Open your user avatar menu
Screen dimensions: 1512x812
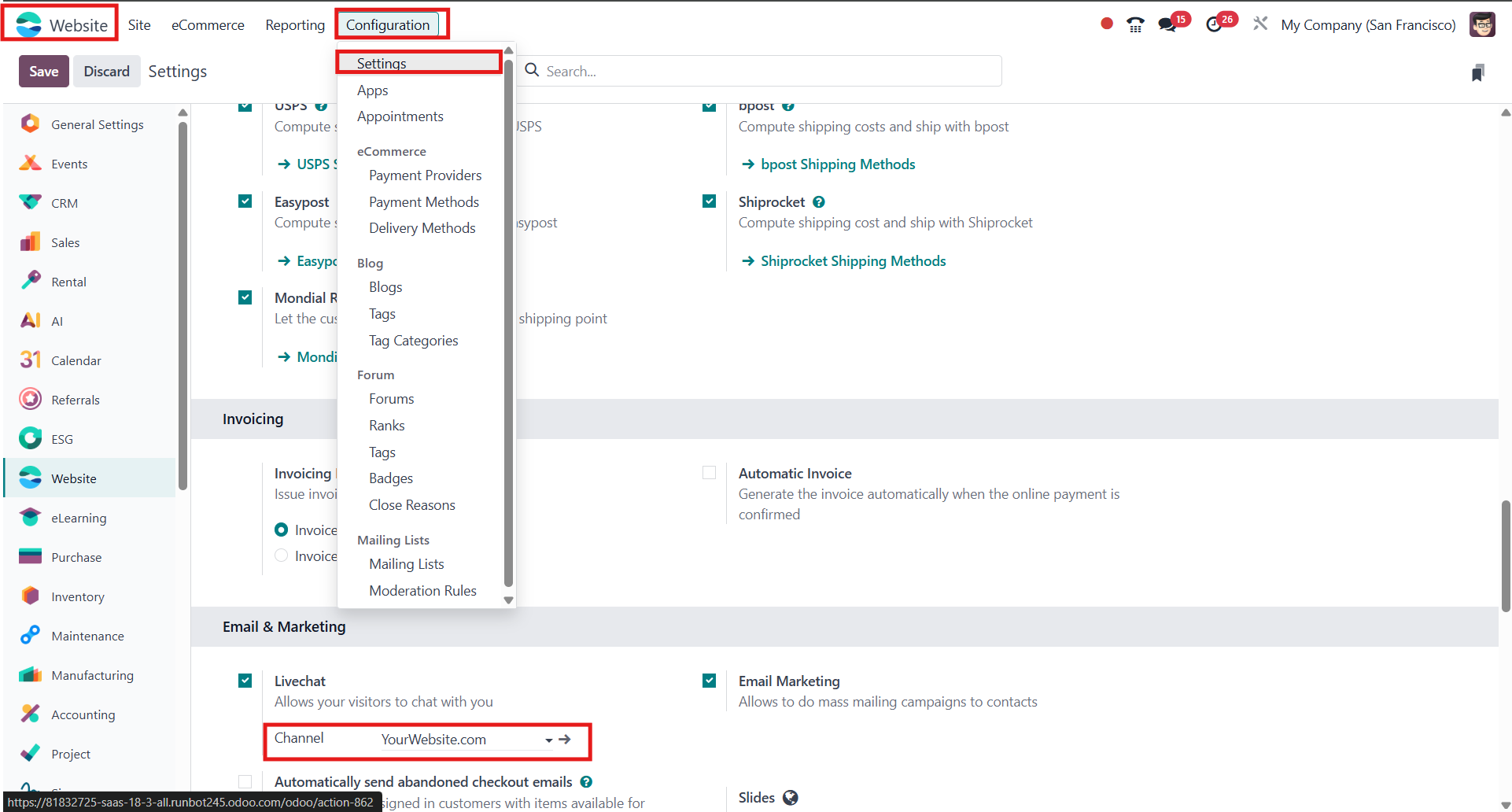pyautogui.click(x=1483, y=24)
